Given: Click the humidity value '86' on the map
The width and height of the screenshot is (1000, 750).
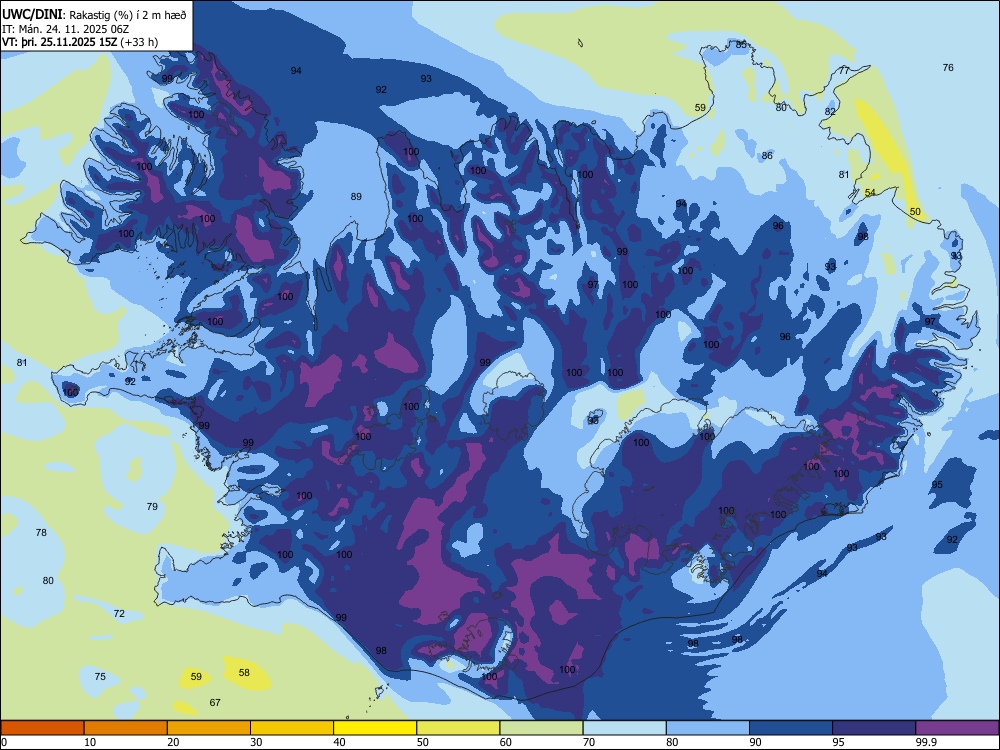Looking at the screenshot, I should click(x=767, y=156).
